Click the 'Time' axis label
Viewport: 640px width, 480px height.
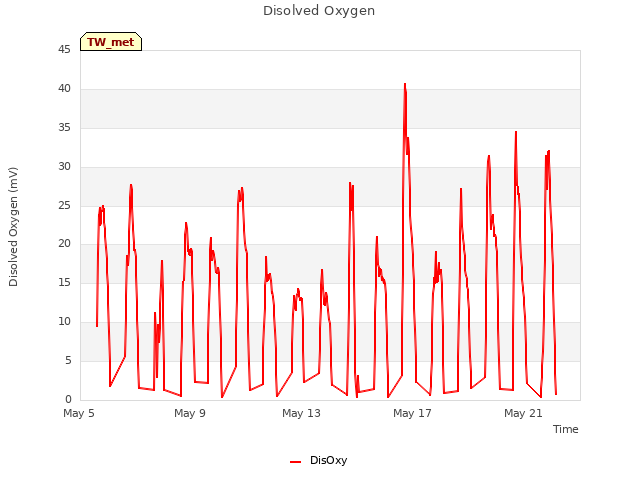coord(566,429)
